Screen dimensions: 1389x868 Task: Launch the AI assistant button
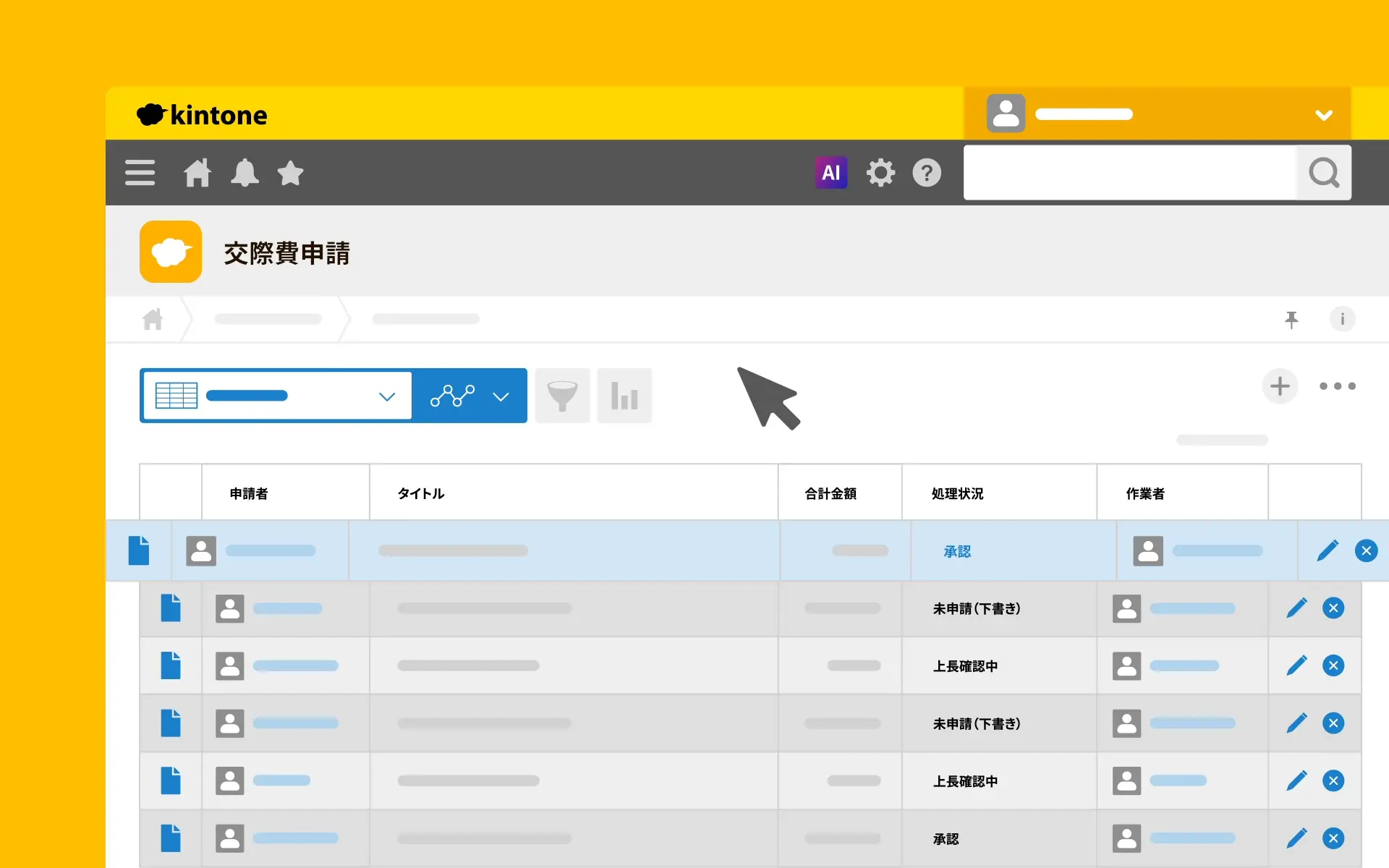coord(831,173)
